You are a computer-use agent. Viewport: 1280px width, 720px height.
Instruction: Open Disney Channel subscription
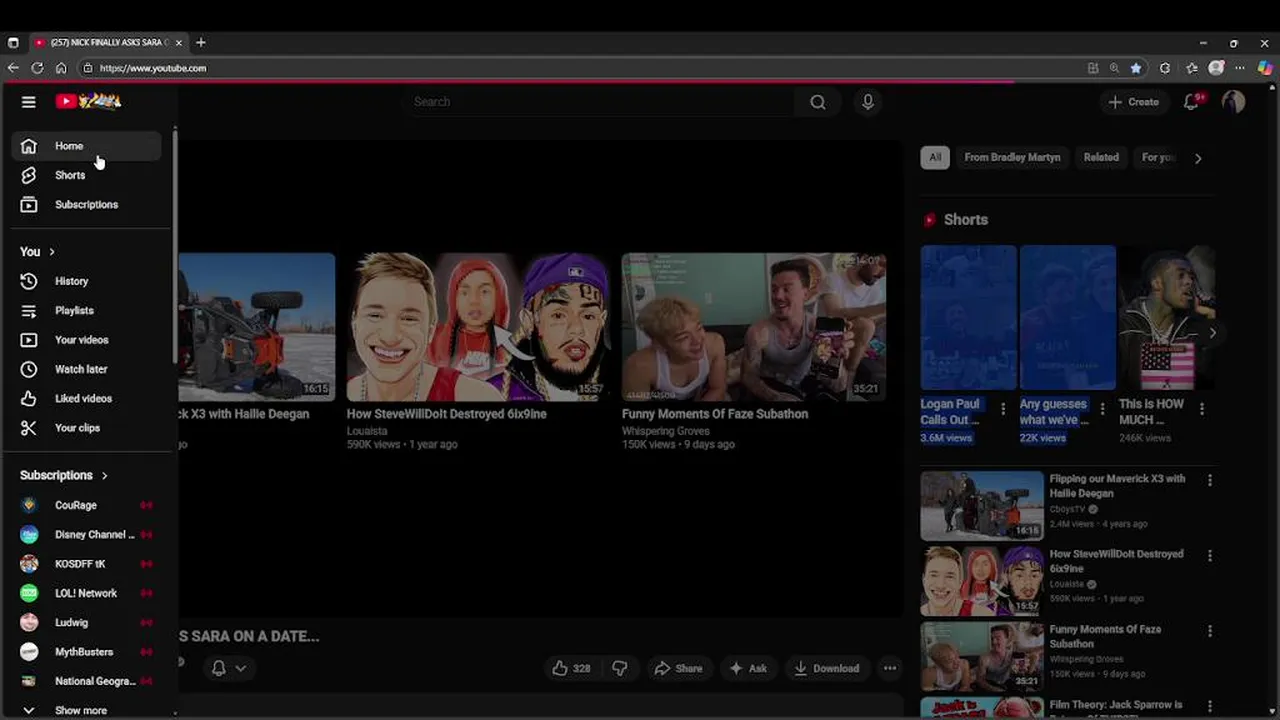pyautogui.click(x=87, y=534)
